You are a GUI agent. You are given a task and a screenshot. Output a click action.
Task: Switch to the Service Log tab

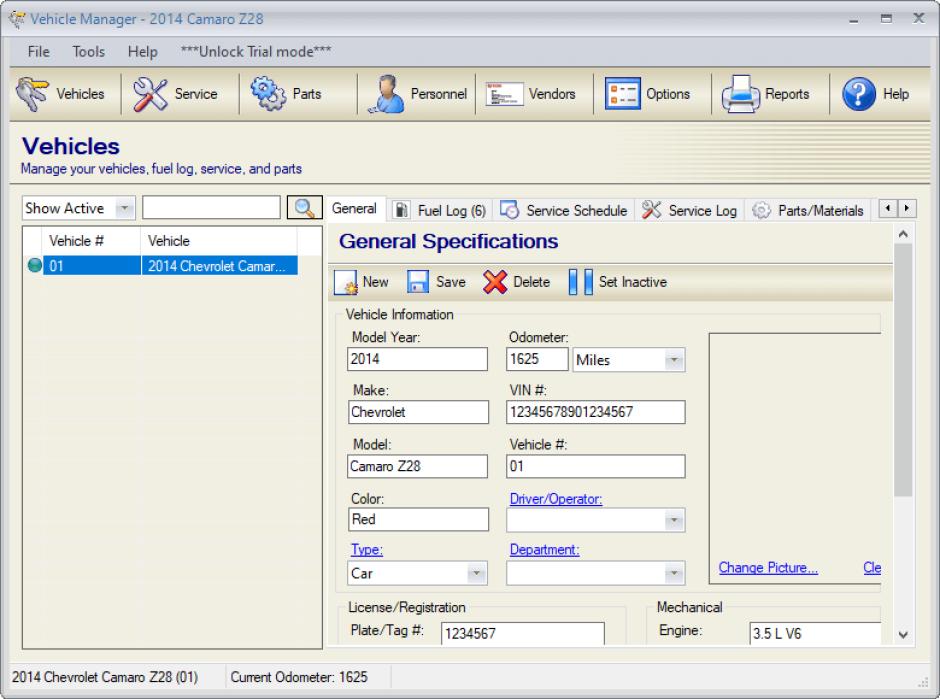689,210
